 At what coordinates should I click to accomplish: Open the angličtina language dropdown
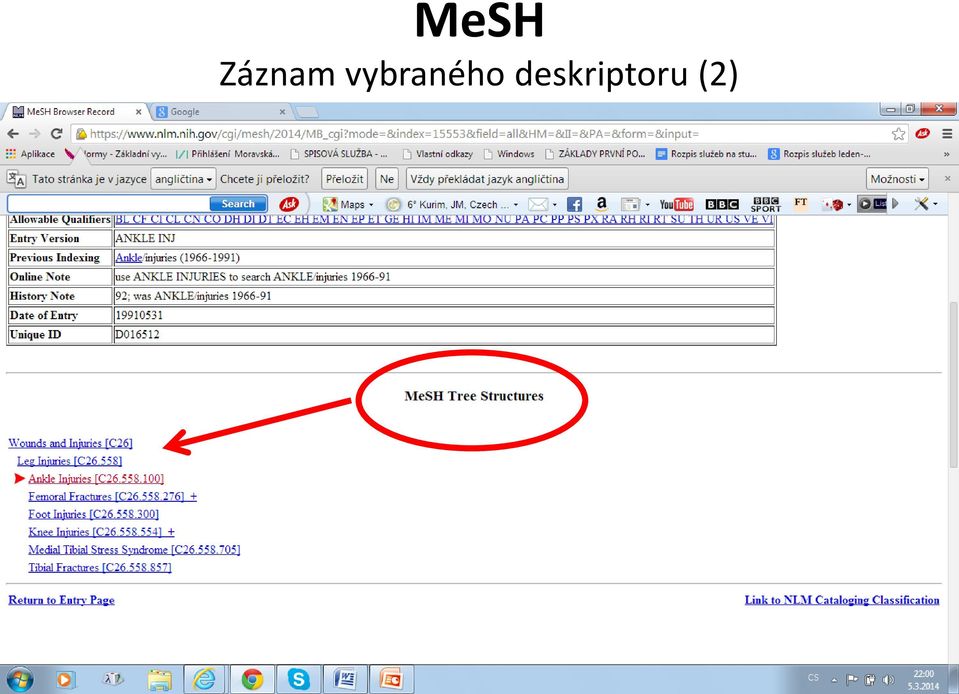tap(183, 179)
